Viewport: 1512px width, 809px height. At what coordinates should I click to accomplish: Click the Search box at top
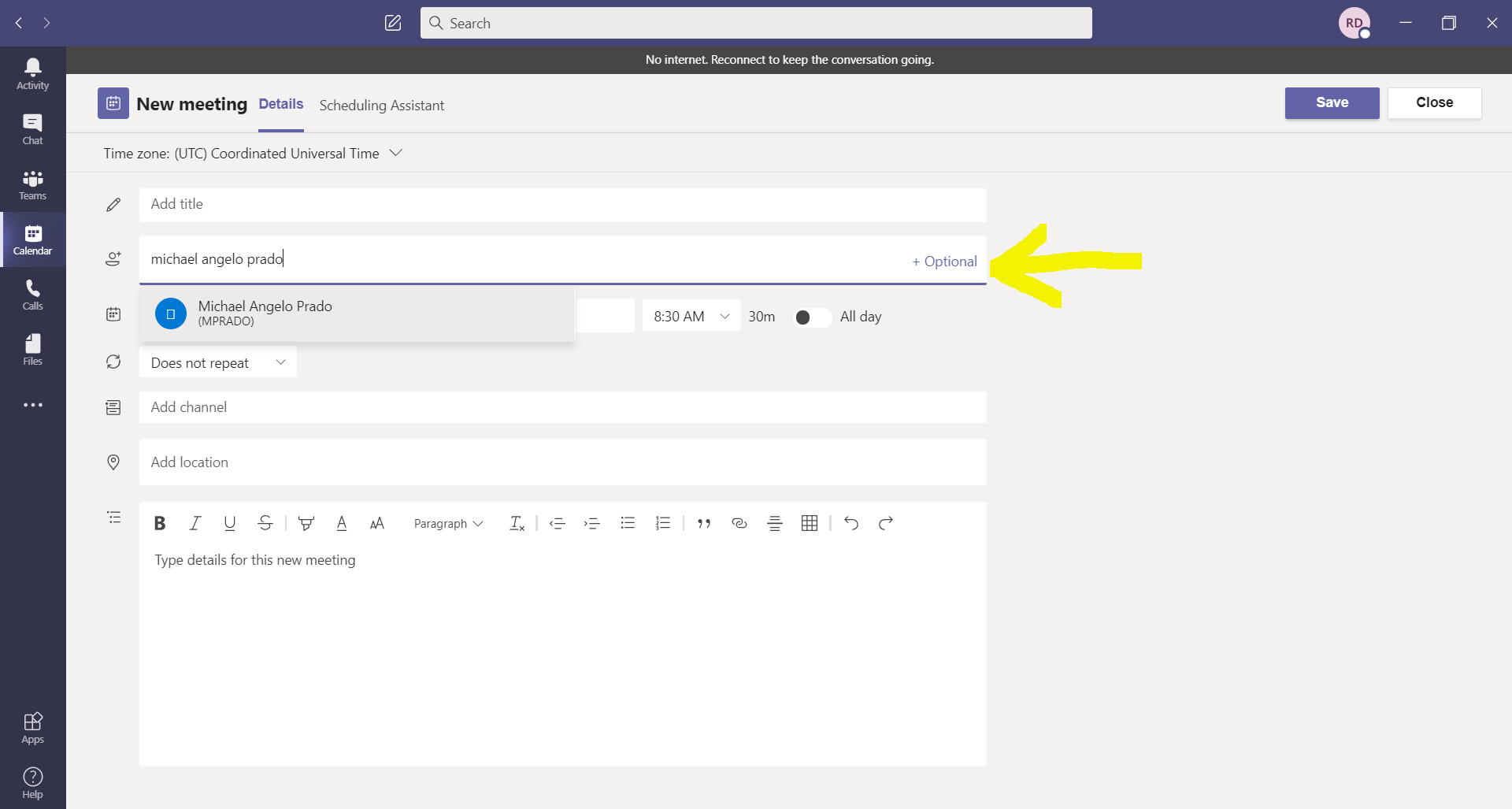pyautogui.click(x=756, y=23)
